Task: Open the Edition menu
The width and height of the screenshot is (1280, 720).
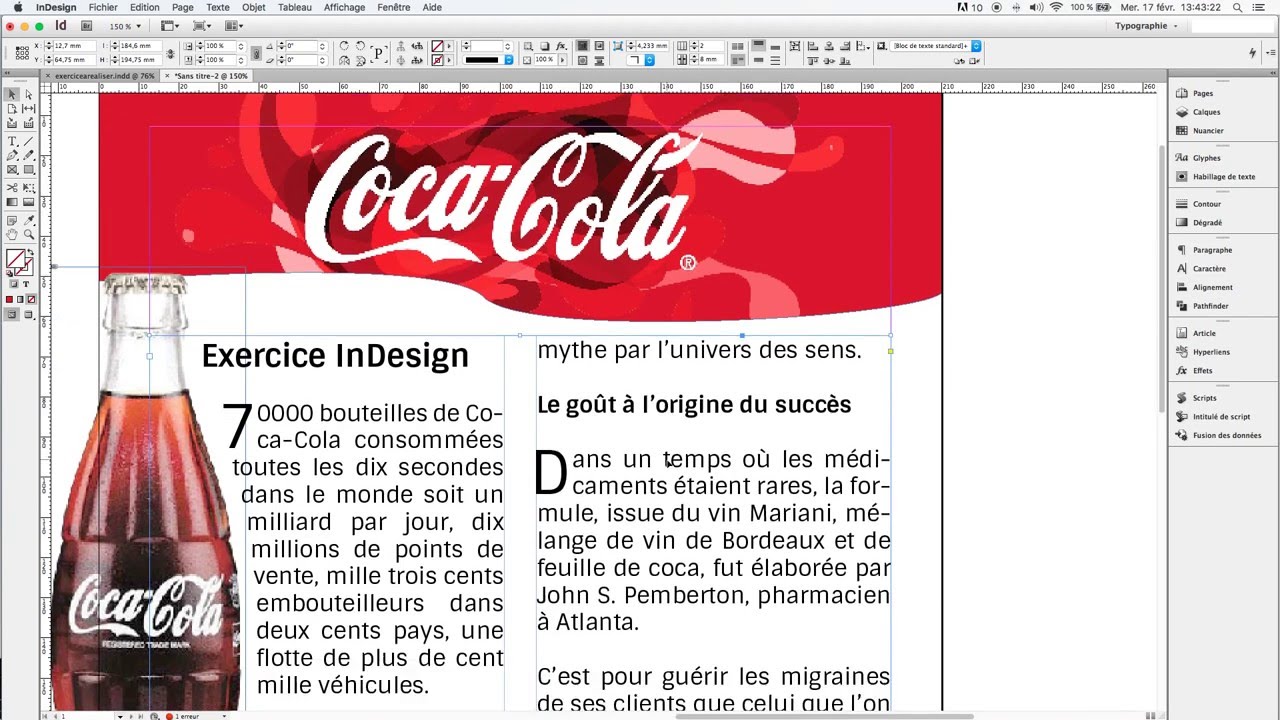Action: [145, 7]
